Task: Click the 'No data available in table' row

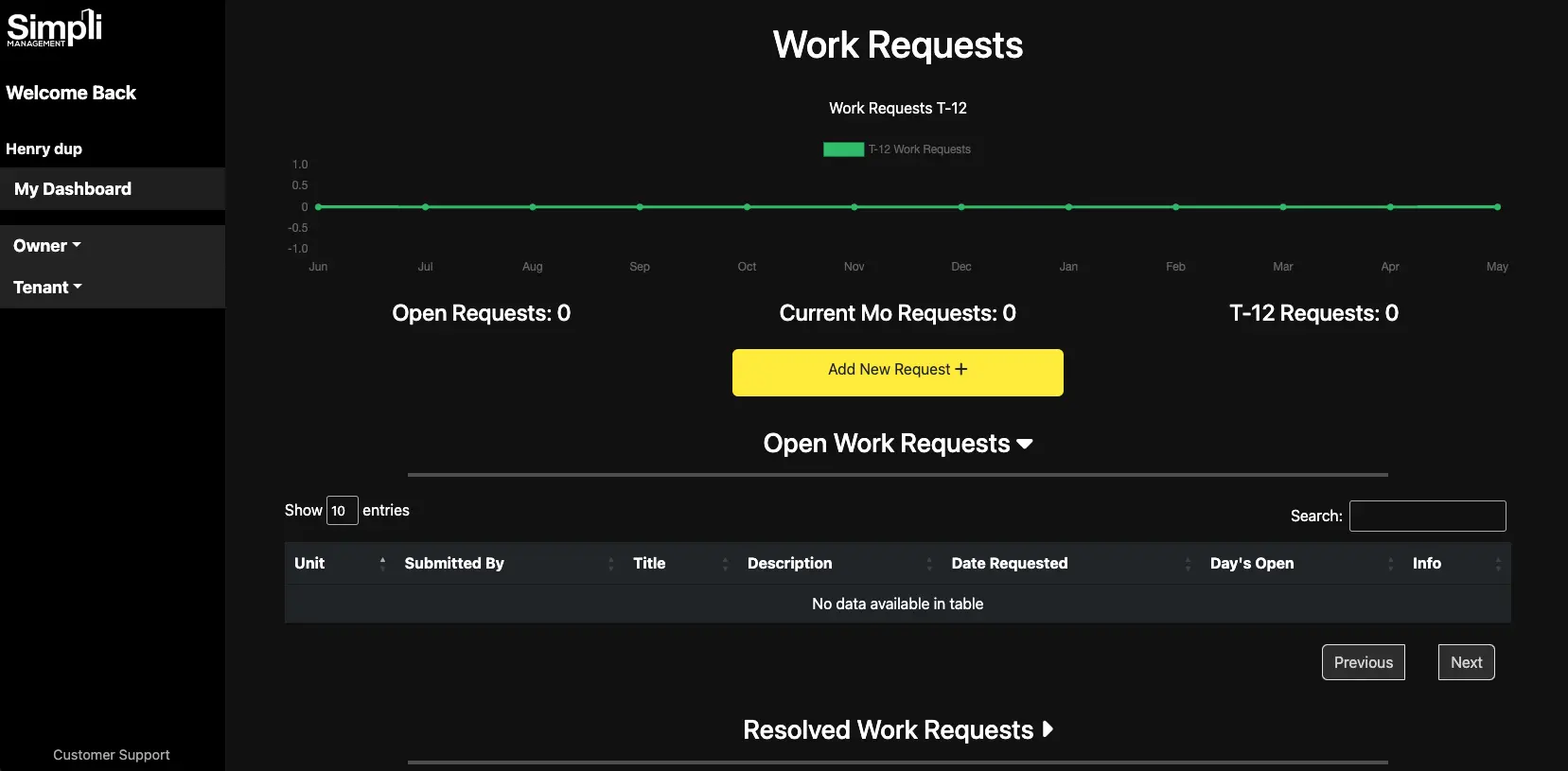Action: coord(898,604)
